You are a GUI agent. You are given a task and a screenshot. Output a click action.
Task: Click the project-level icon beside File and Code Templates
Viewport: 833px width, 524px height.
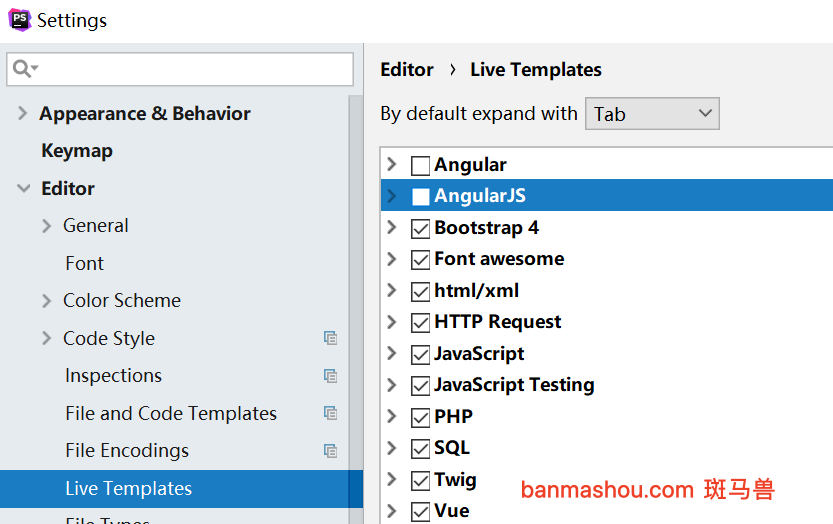330,413
